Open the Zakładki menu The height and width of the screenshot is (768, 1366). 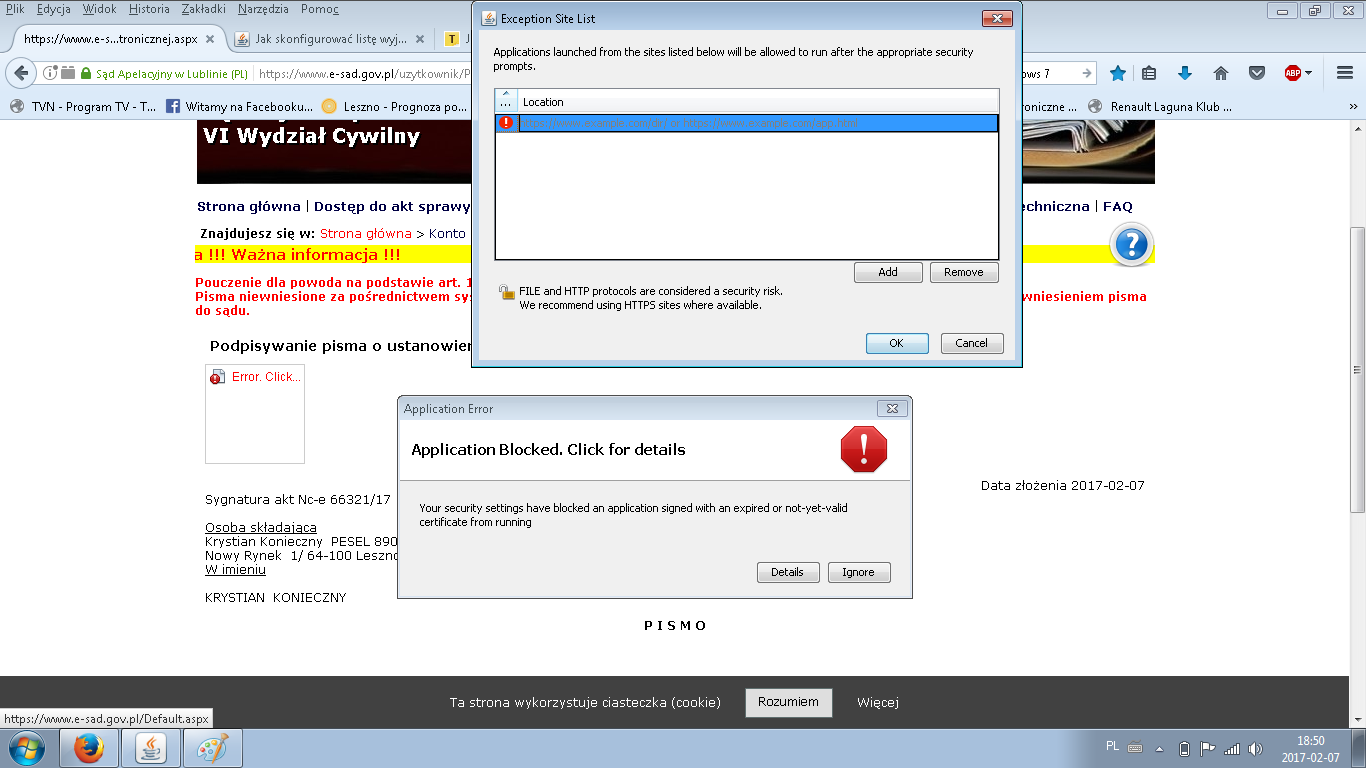point(203,9)
